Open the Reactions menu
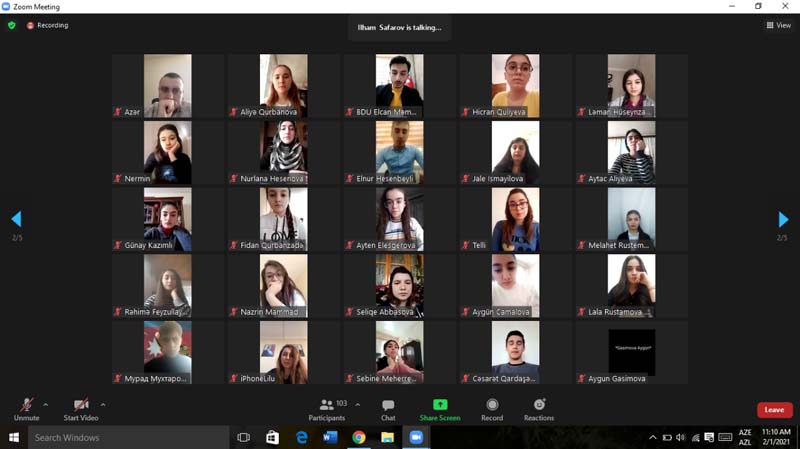800x449 pixels. (539, 406)
